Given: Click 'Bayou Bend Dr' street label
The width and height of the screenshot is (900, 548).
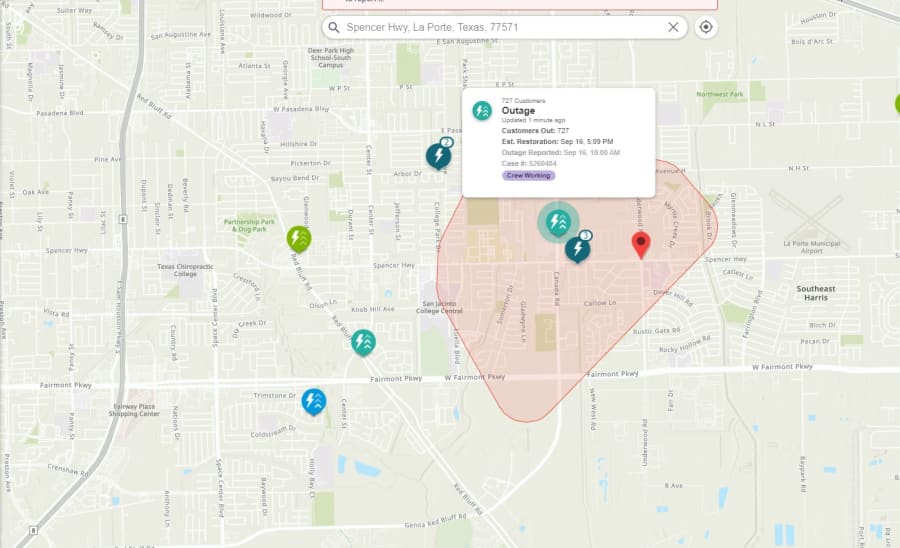Looking at the screenshot, I should 294,178.
